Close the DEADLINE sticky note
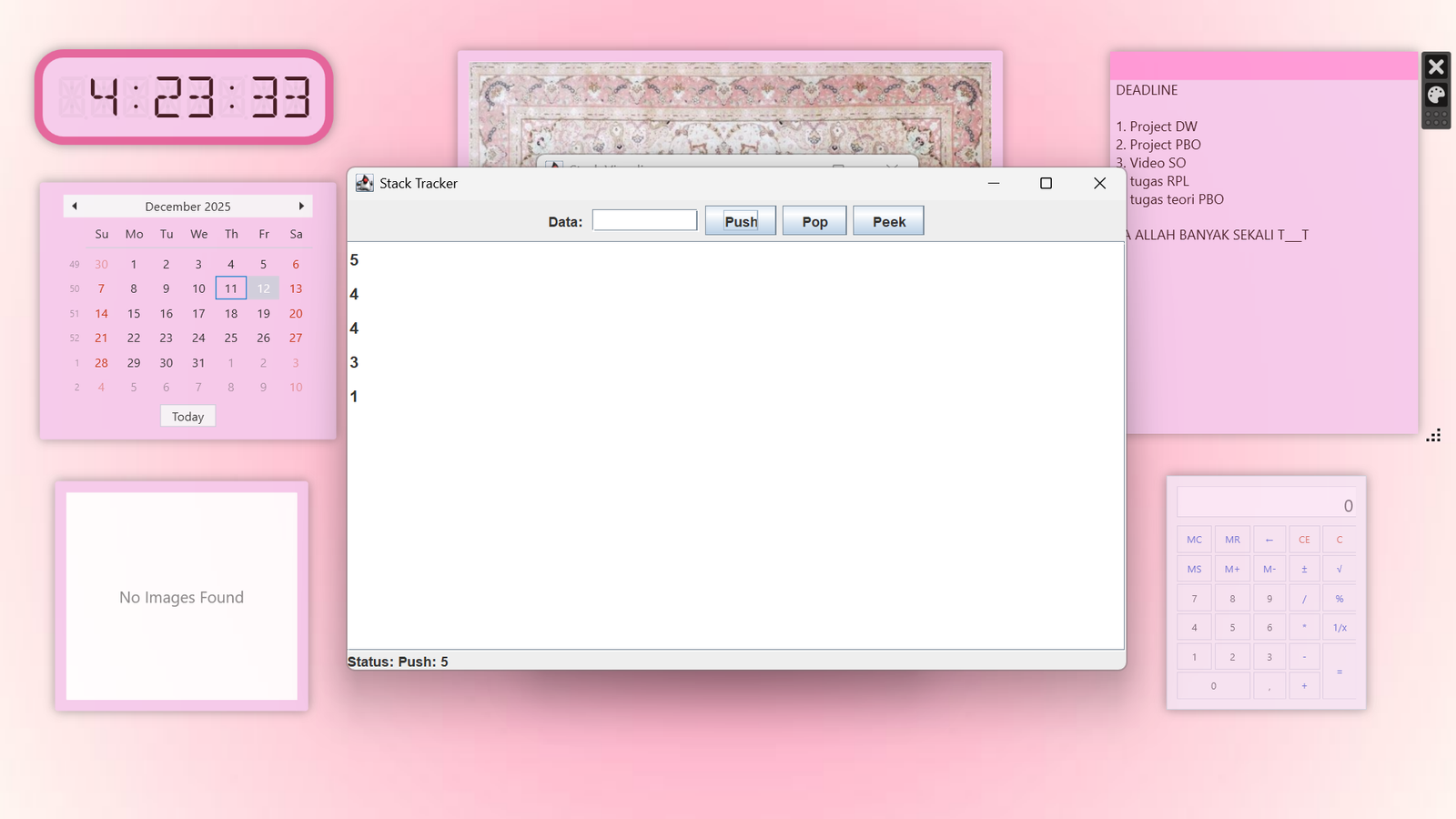1456x819 pixels. click(1436, 67)
